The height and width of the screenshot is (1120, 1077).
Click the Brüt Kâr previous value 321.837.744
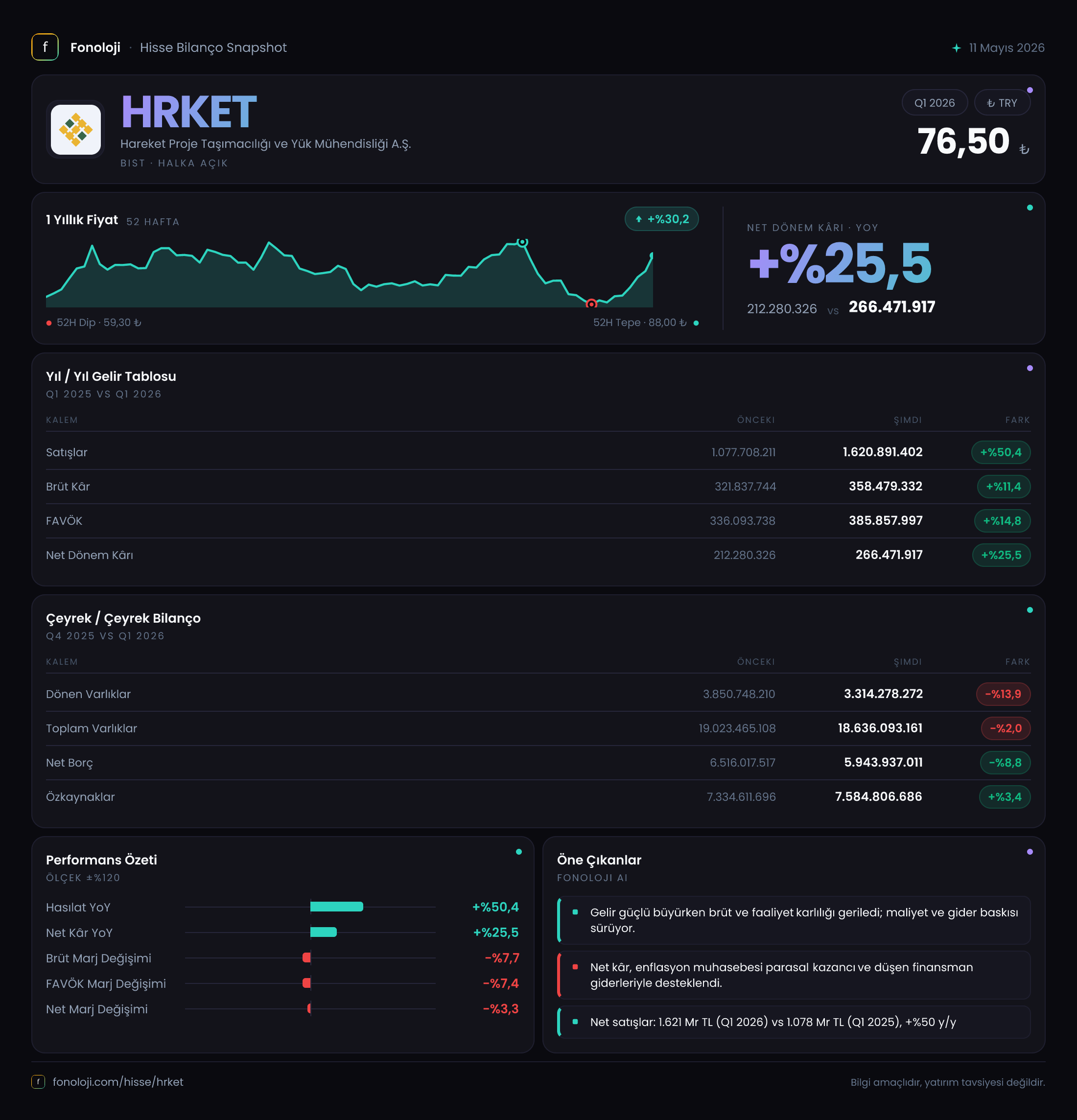pos(745,486)
